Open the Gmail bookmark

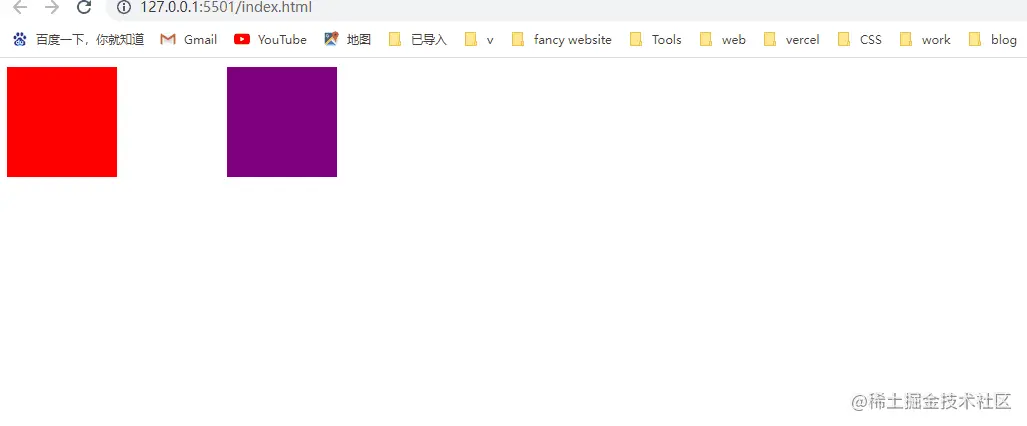point(189,39)
